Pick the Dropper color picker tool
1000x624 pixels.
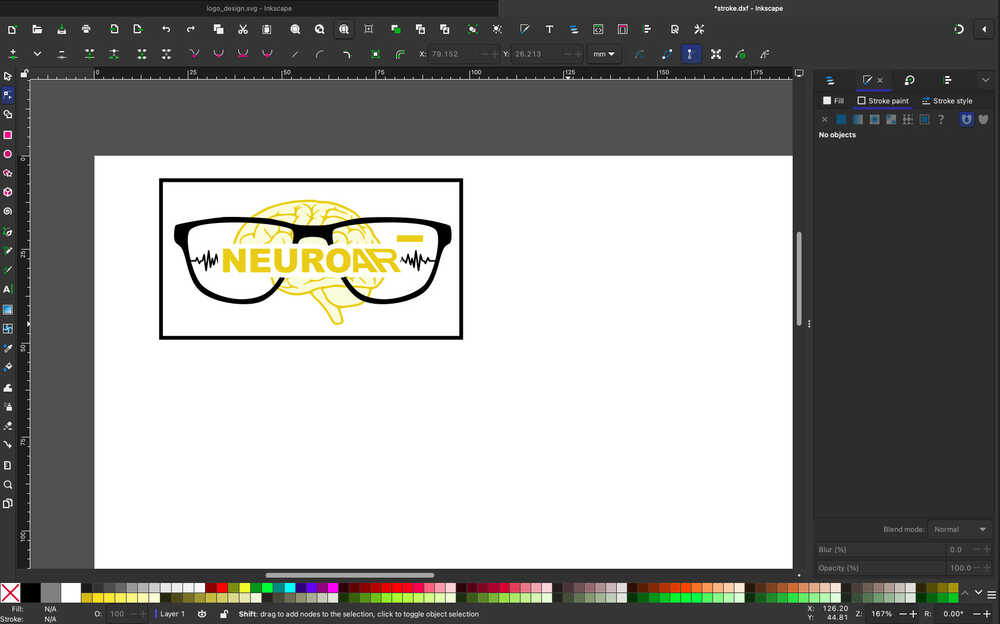8,348
